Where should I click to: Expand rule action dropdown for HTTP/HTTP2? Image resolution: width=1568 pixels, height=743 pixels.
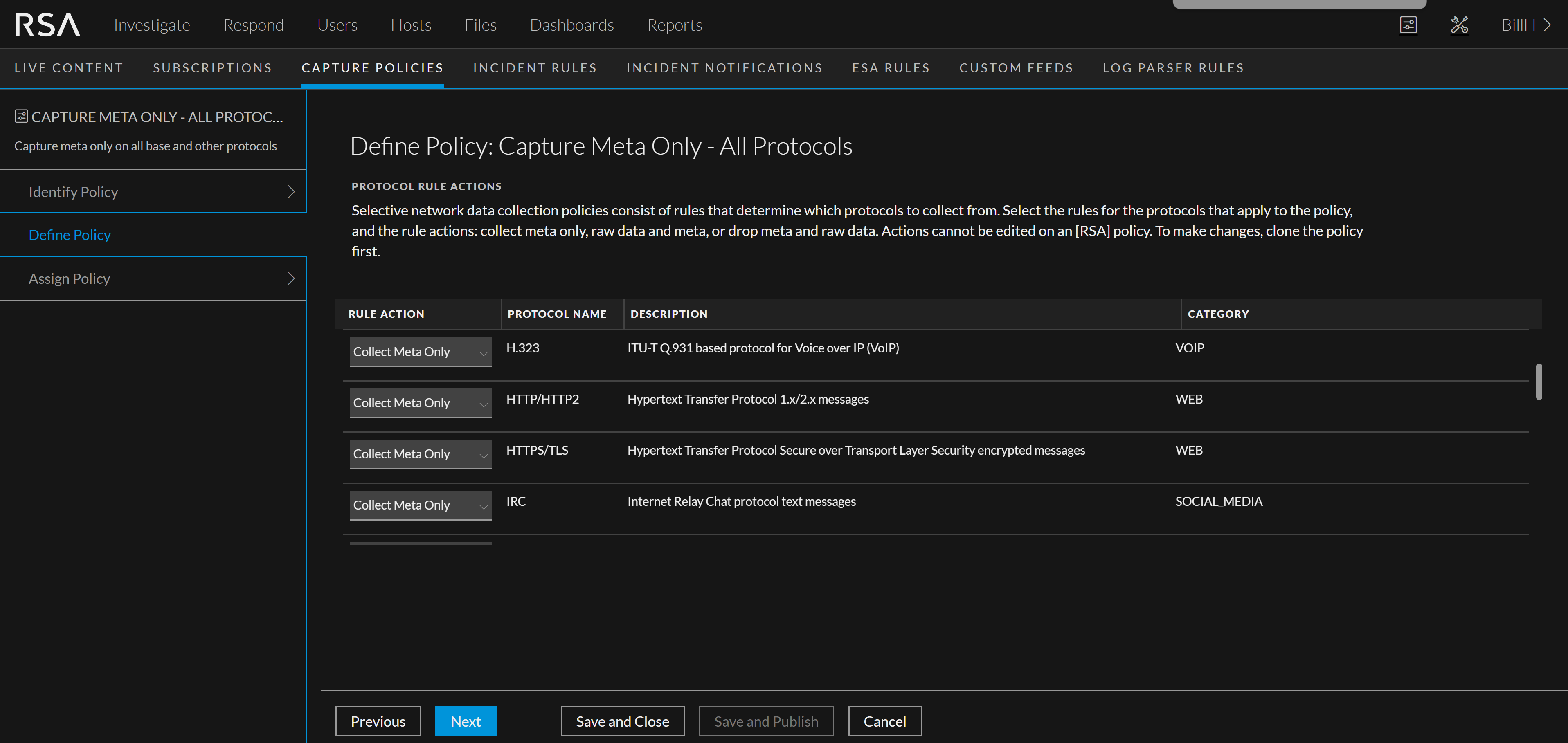(x=420, y=403)
